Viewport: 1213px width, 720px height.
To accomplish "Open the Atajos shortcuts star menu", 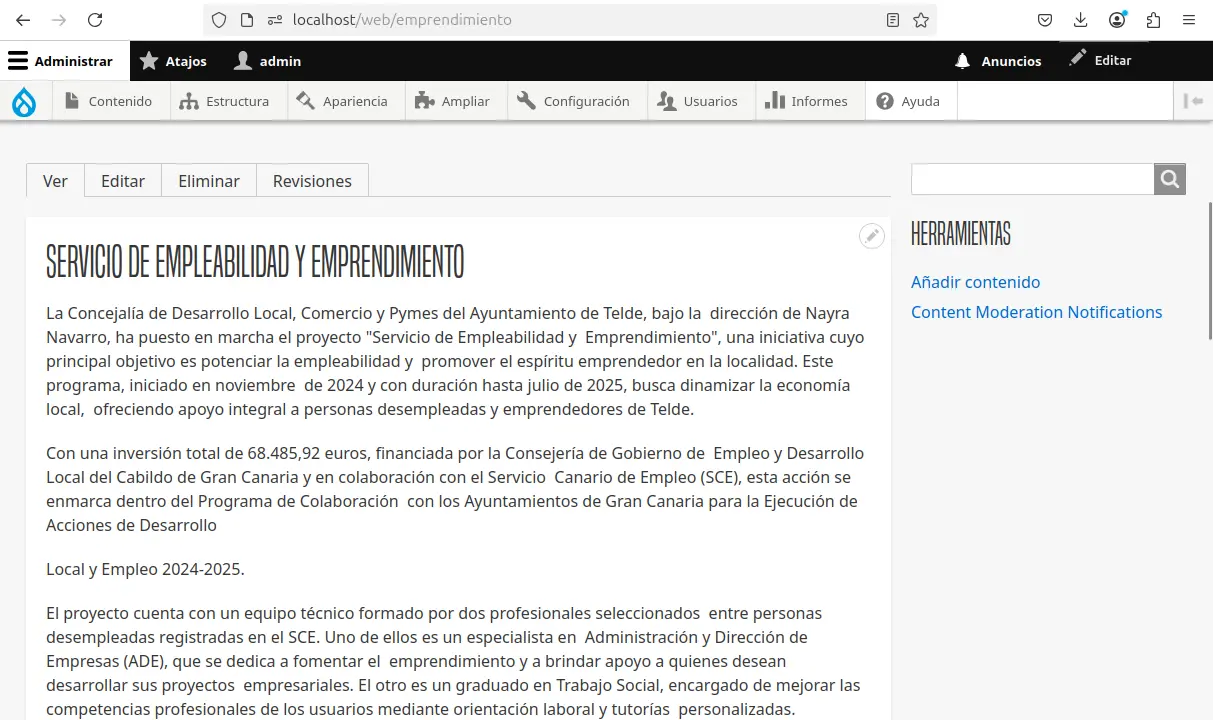I will 173,60.
